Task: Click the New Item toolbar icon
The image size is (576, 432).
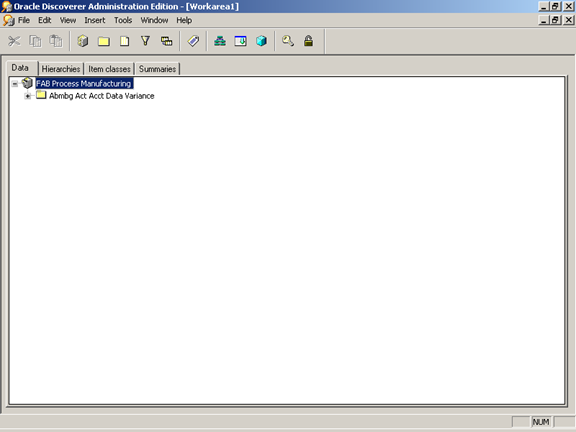Action: pos(125,41)
